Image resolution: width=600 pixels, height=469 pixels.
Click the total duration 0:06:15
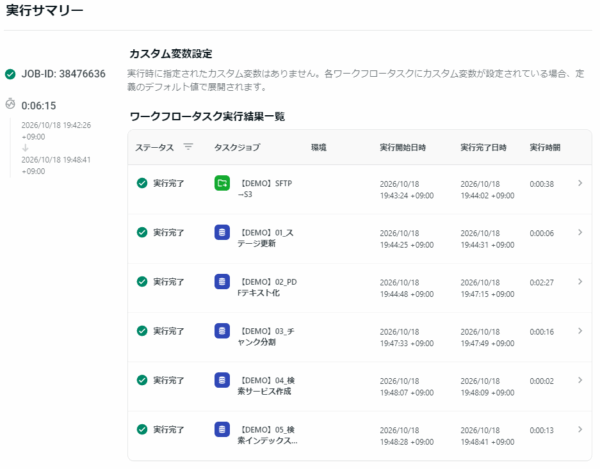tap(39, 106)
